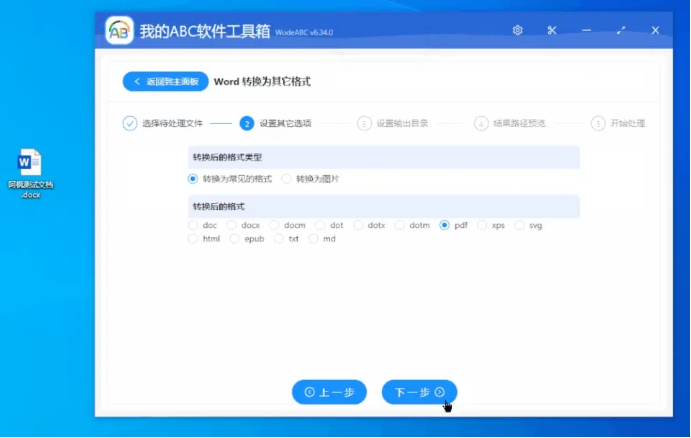This screenshot has width=691, height=438.
Task: Choose docx as output format
Action: (x=233, y=226)
